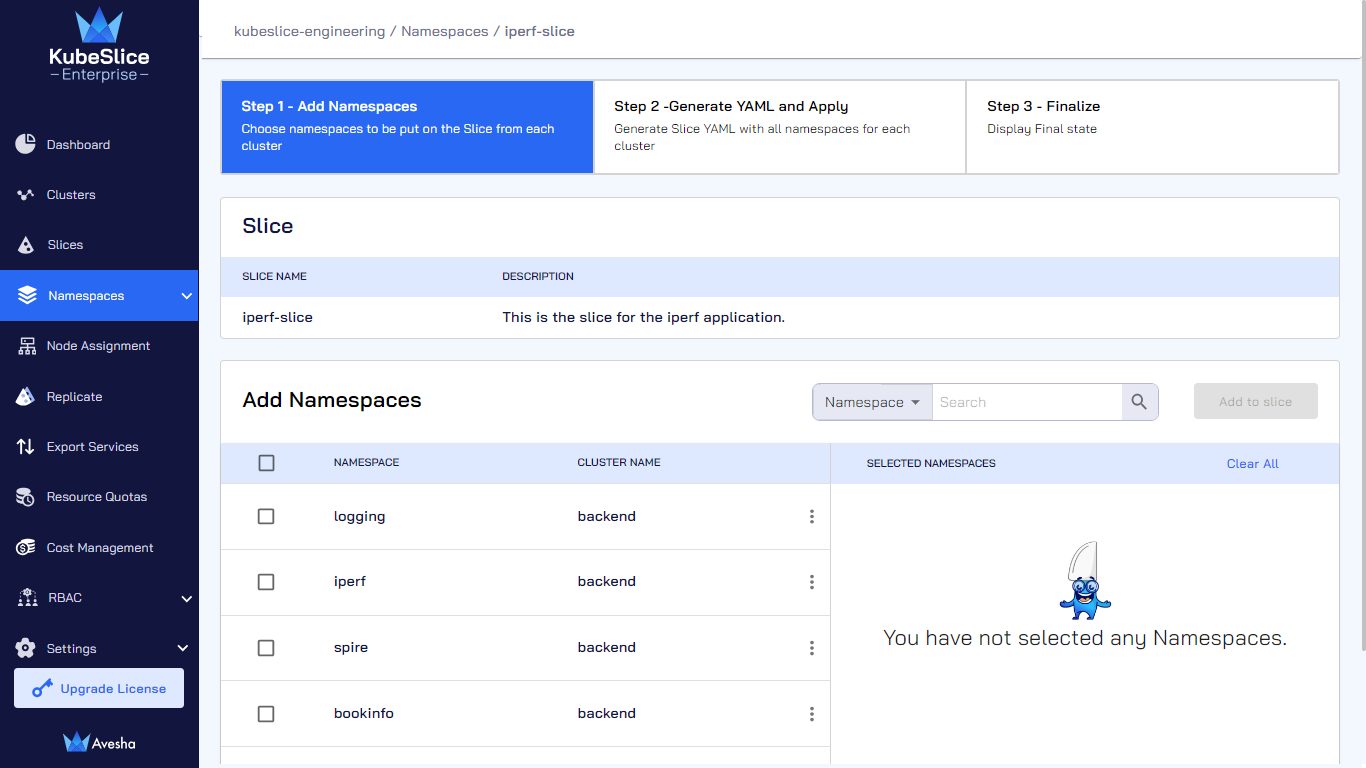Tick the select-all namespaces header checkbox
Viewport: 1366px width, 768px height.
tap(266, 463)
